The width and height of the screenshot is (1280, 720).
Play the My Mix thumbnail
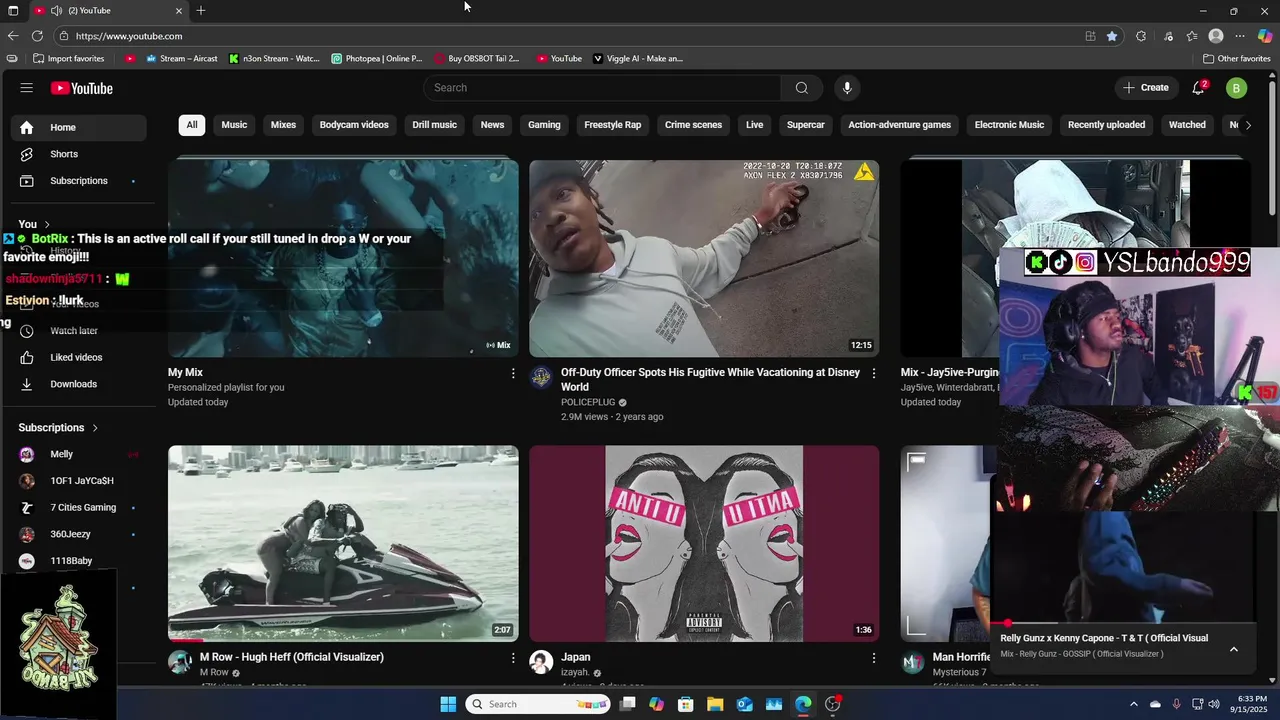pyautogui.click(x=343, y=258)
